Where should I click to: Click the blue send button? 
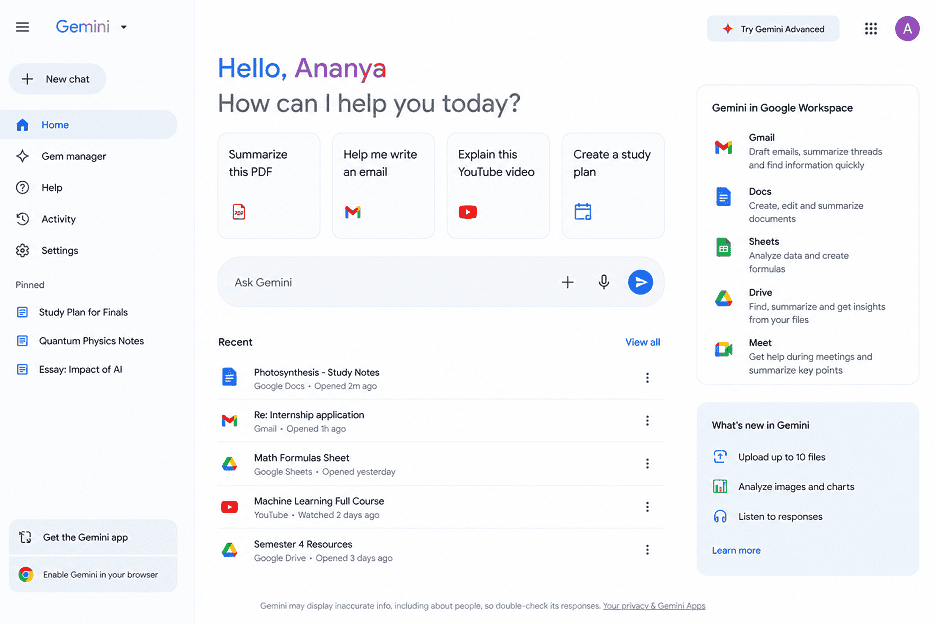pos(641,282)
